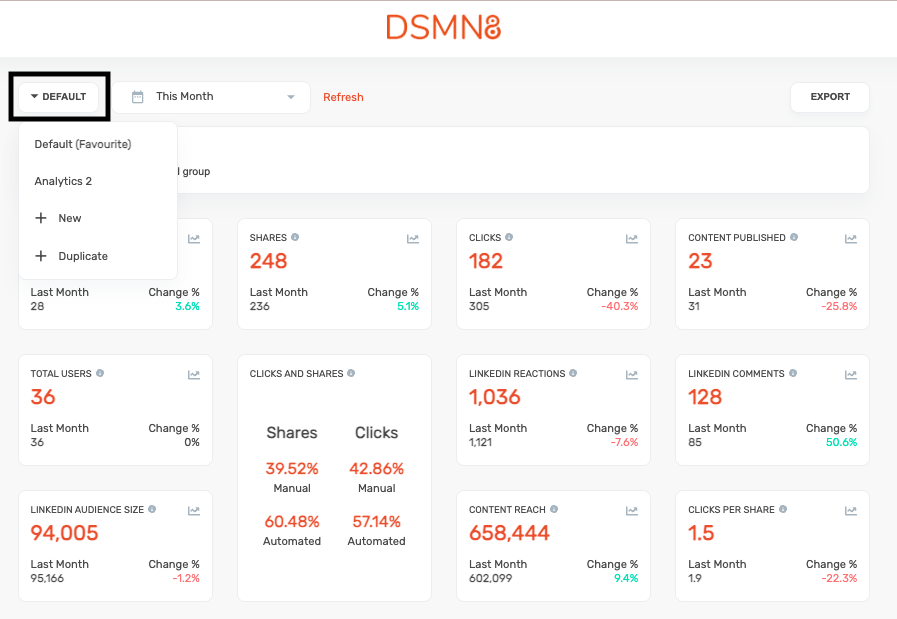View chart for LinkedIn Comments card

[x=851, y=375]
